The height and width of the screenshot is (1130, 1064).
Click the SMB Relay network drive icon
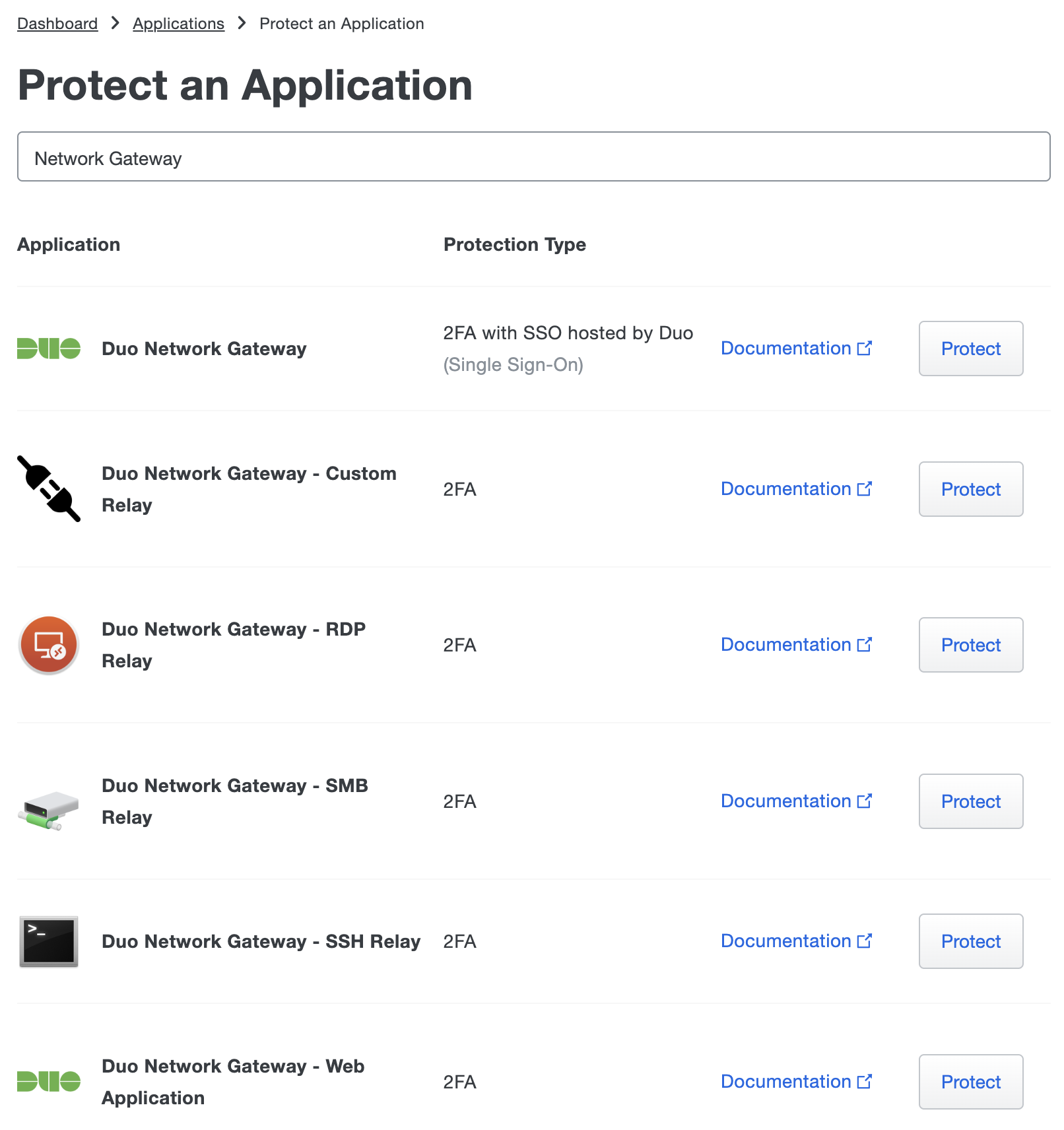[x=49, y=810]
